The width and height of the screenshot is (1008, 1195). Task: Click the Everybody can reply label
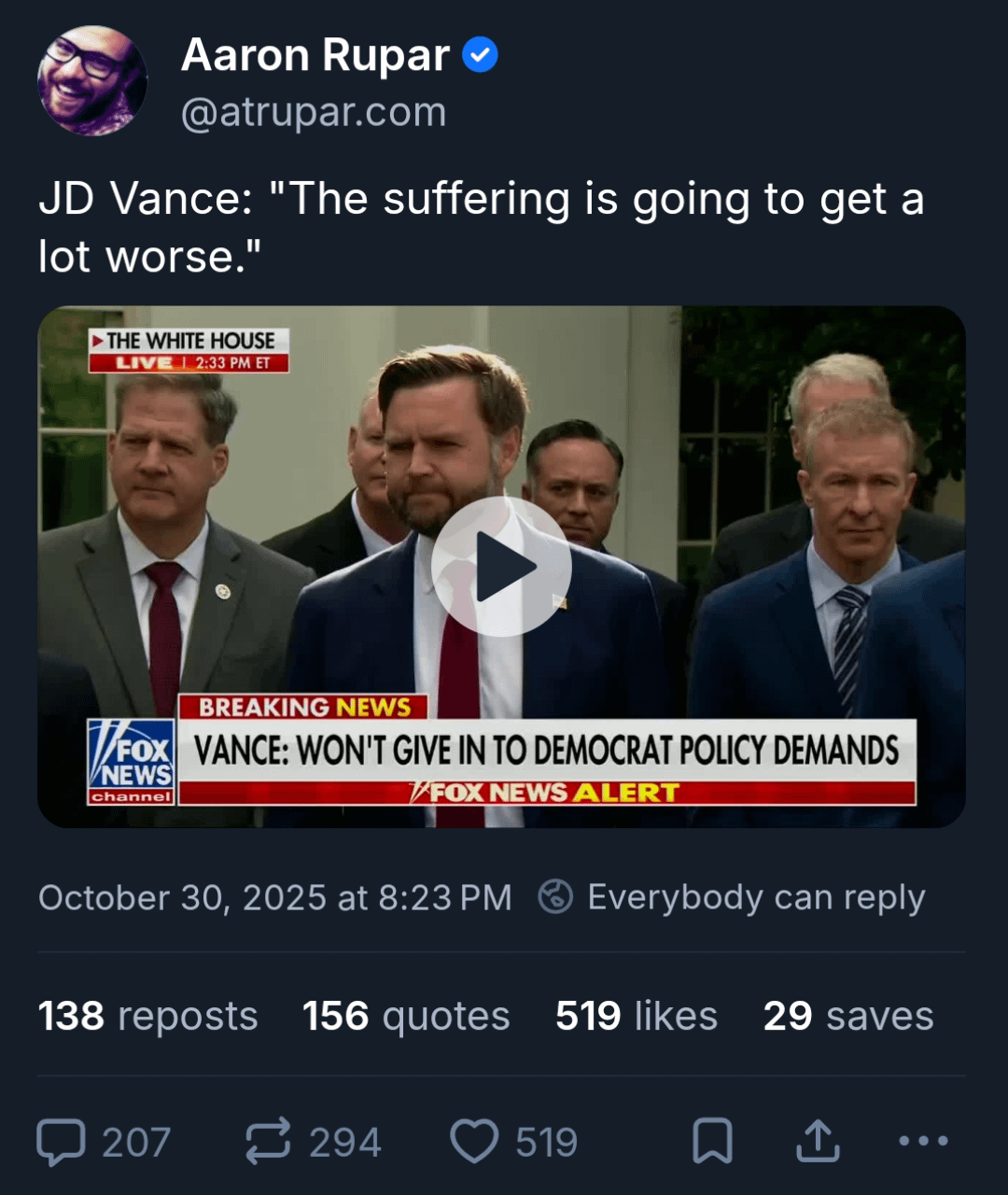click(x=756, y=897)
